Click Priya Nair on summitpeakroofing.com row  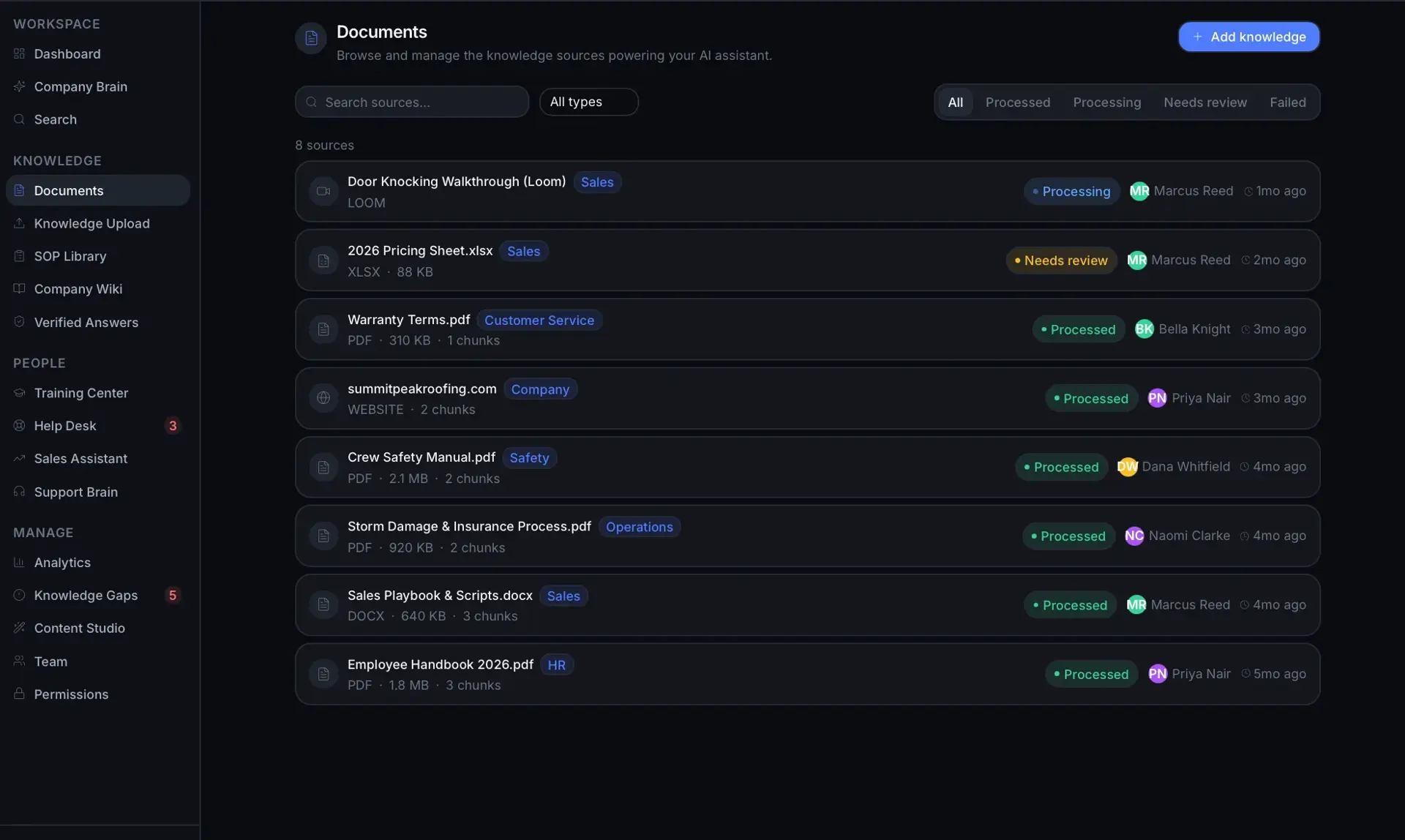[x=1201, y=398]
